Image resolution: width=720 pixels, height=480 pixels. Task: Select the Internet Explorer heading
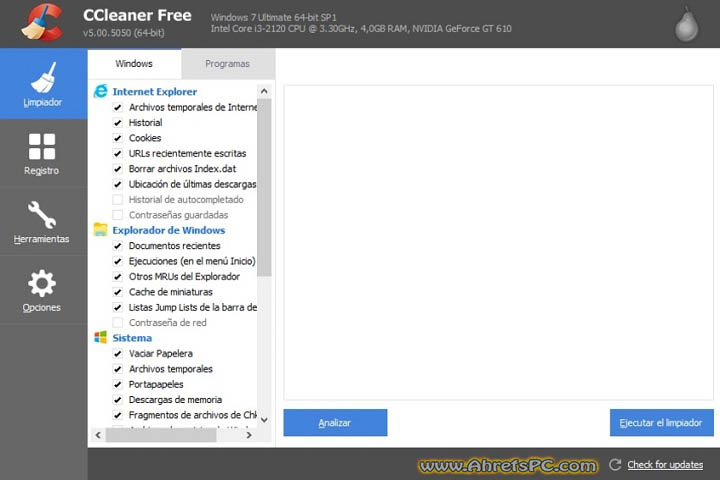tap(155, 91)
